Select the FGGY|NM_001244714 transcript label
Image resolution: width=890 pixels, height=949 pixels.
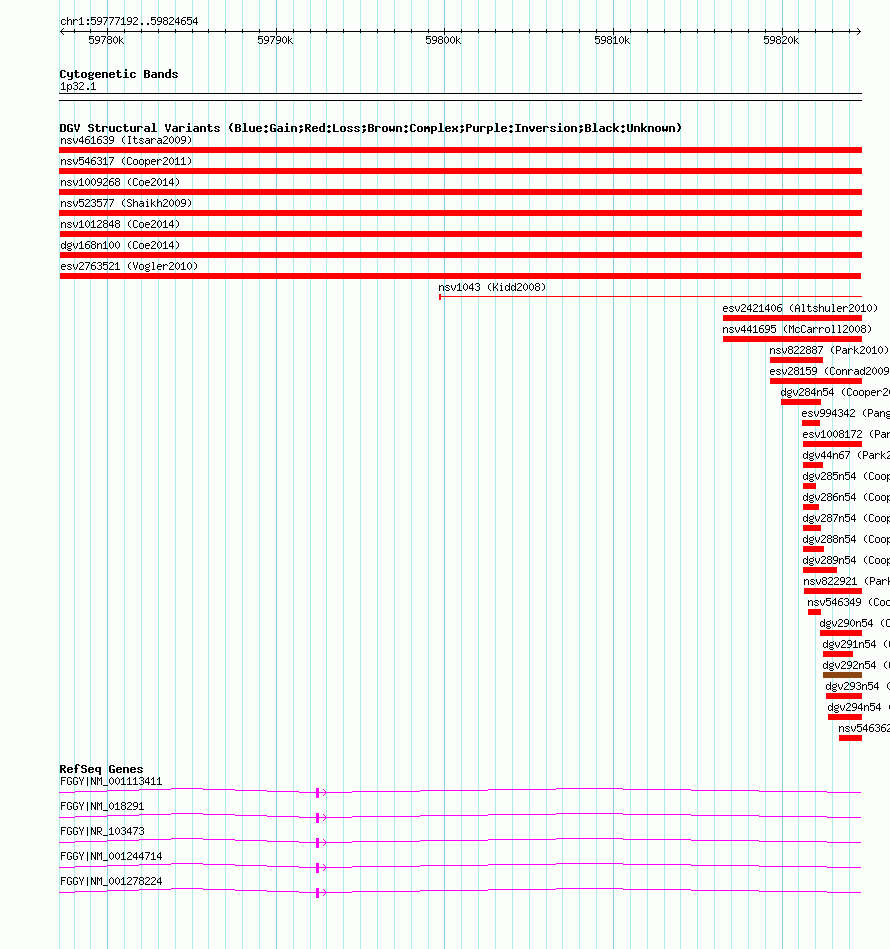click(111, 856)
